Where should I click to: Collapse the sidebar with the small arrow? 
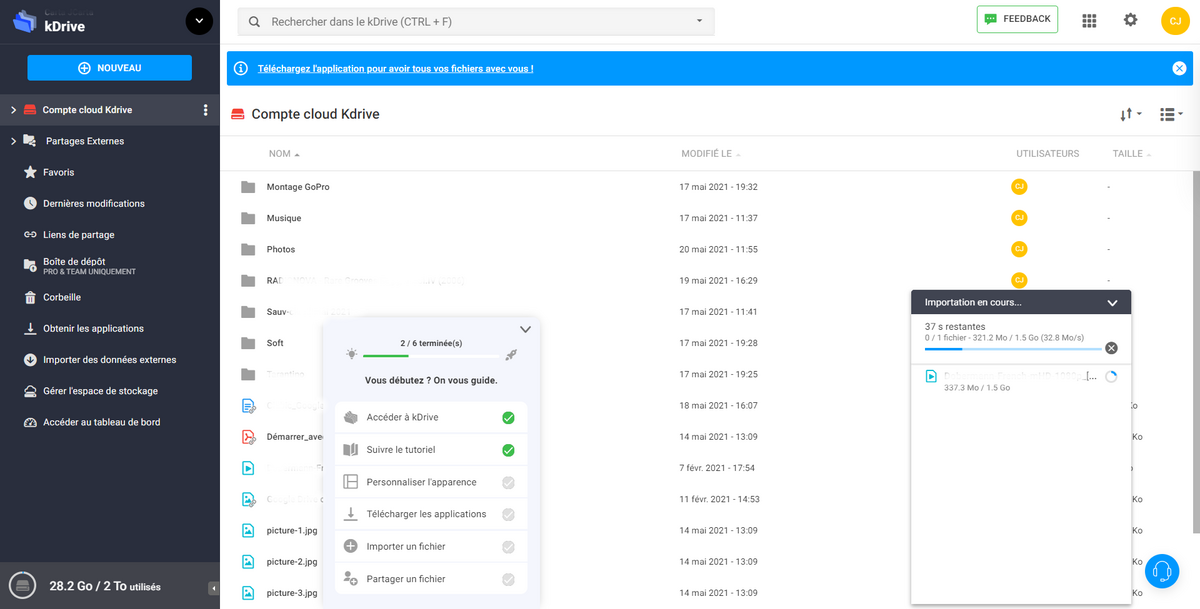pyautogui.click(x=213, y=587)
